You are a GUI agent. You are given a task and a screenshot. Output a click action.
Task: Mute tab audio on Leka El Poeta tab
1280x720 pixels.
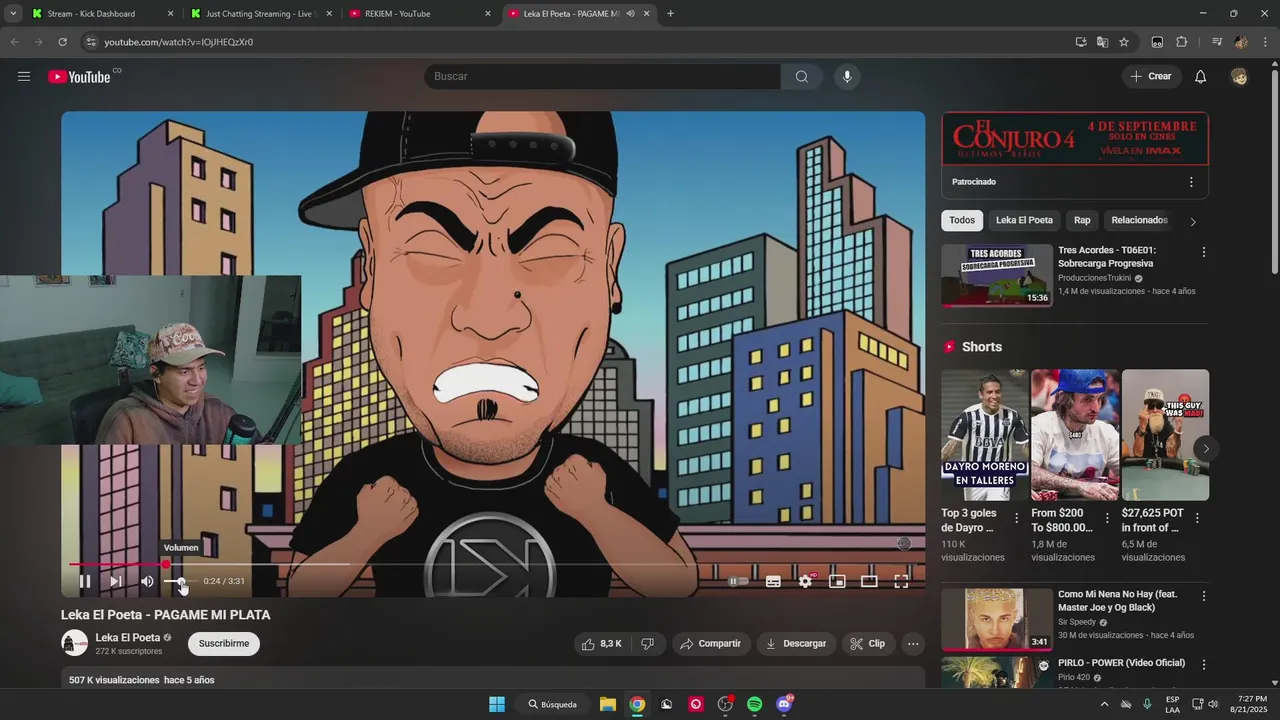[x=630, y=14]
